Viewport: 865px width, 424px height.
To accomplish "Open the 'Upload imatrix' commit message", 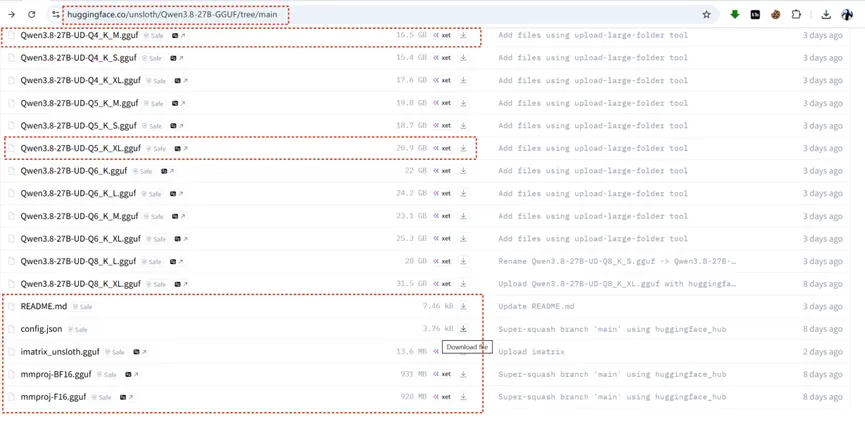I will click(x=531, y=352).
